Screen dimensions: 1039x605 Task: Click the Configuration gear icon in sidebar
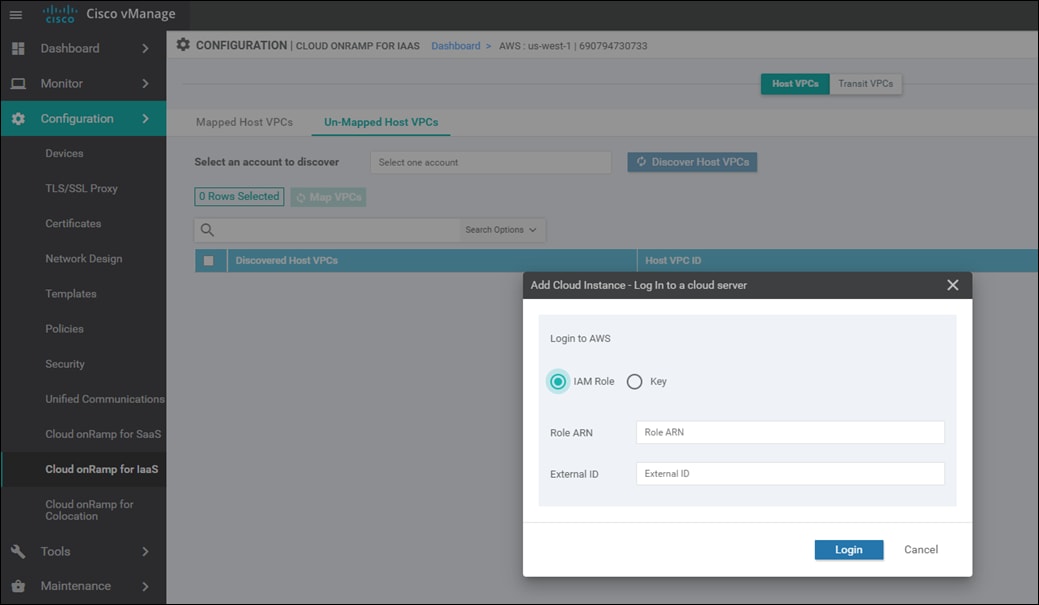(19, 119)
